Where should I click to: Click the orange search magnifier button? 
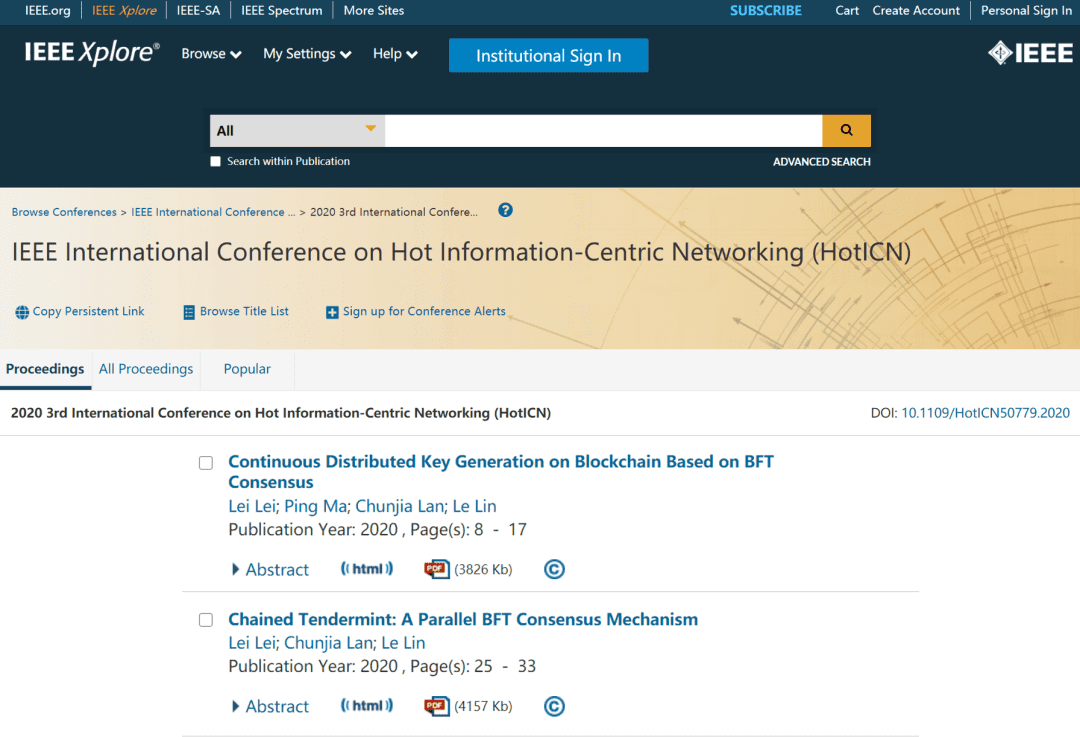click(x=846, y=130)
